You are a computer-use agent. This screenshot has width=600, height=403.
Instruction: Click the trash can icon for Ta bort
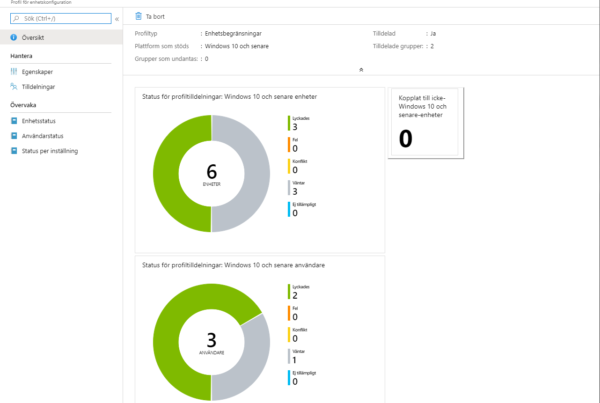pyautogui.click(x=138, y=17)
